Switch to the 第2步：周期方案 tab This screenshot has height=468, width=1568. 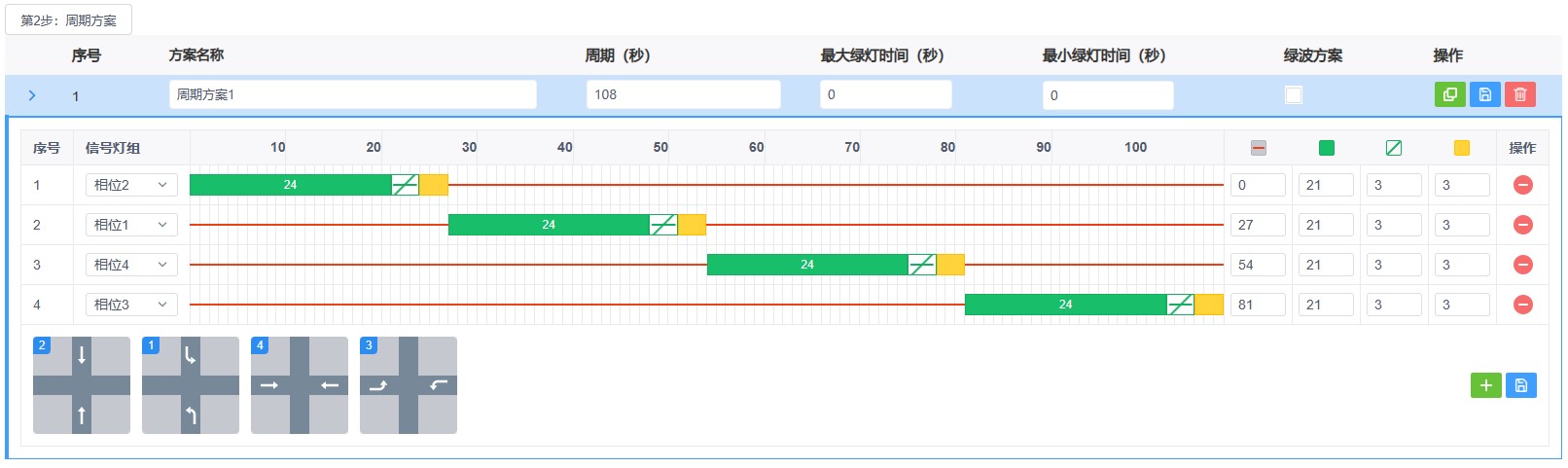tap(69, 19)
